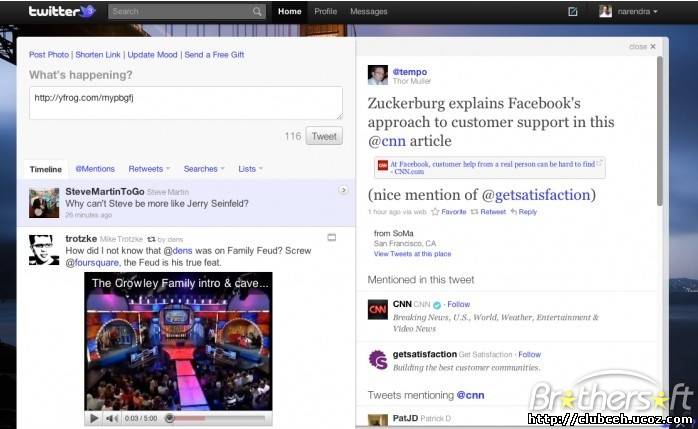The height and width of the screenshot is (429, 698).
Task: Click in the What's happening text box
Action: 186,103
